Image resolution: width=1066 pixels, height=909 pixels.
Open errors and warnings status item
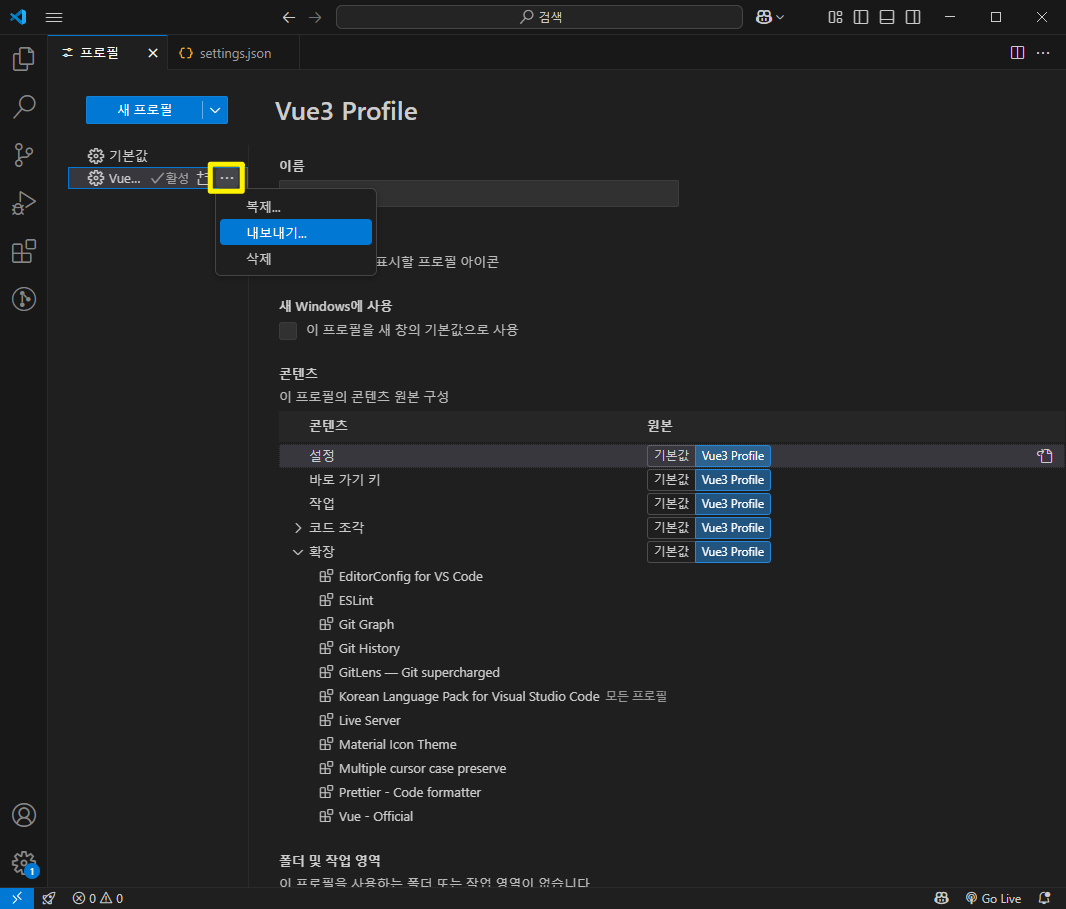pos(98,898)
